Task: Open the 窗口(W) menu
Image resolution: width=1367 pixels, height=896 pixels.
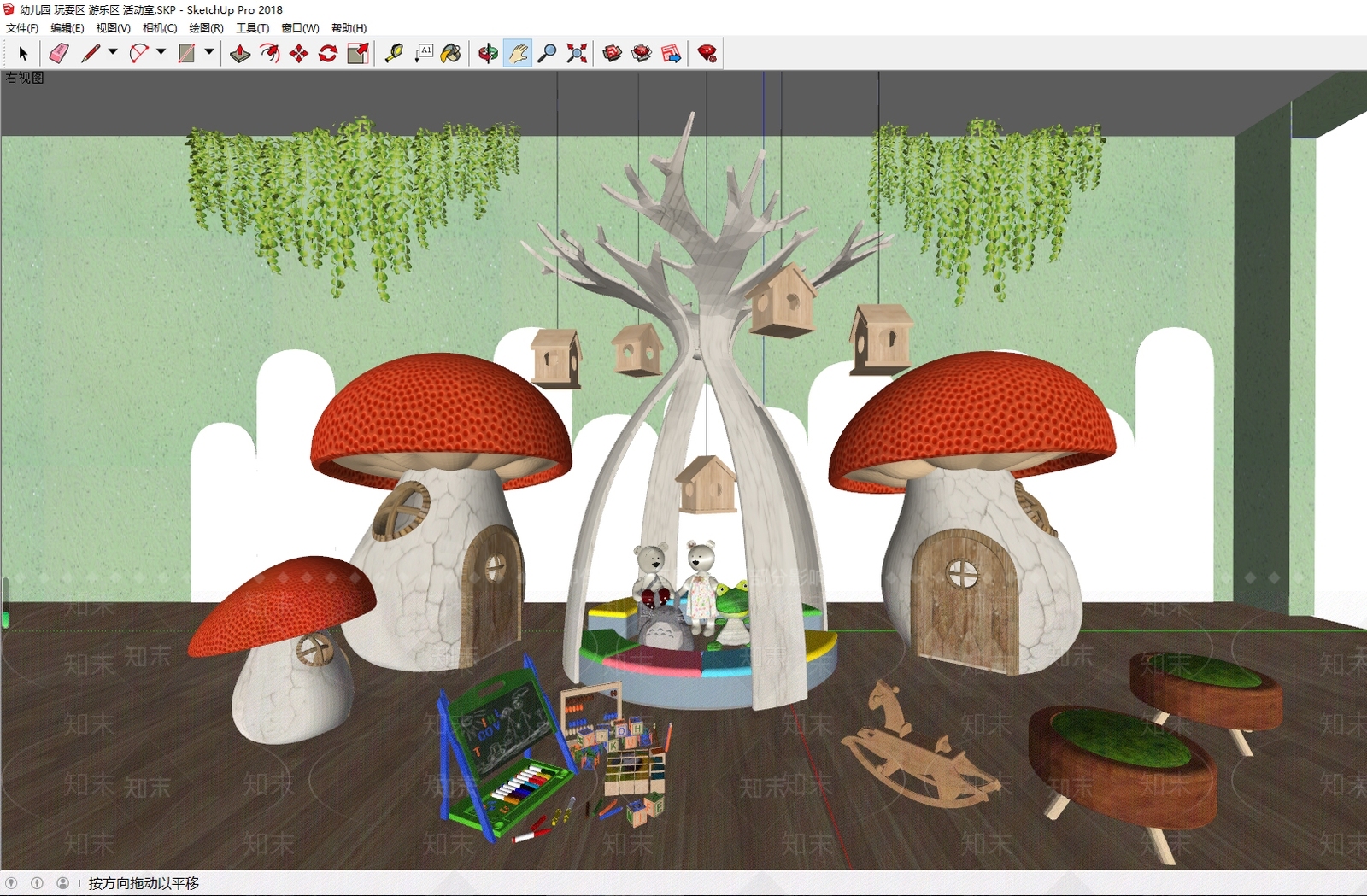Action: [301, 28]
